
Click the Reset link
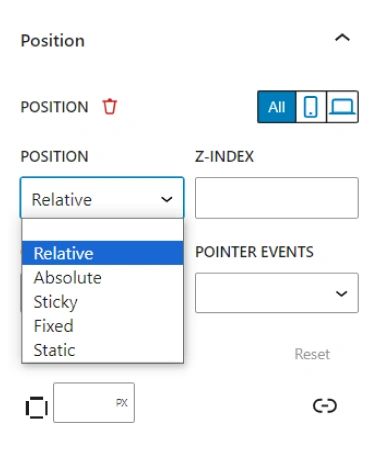click(x=312, y=354)
